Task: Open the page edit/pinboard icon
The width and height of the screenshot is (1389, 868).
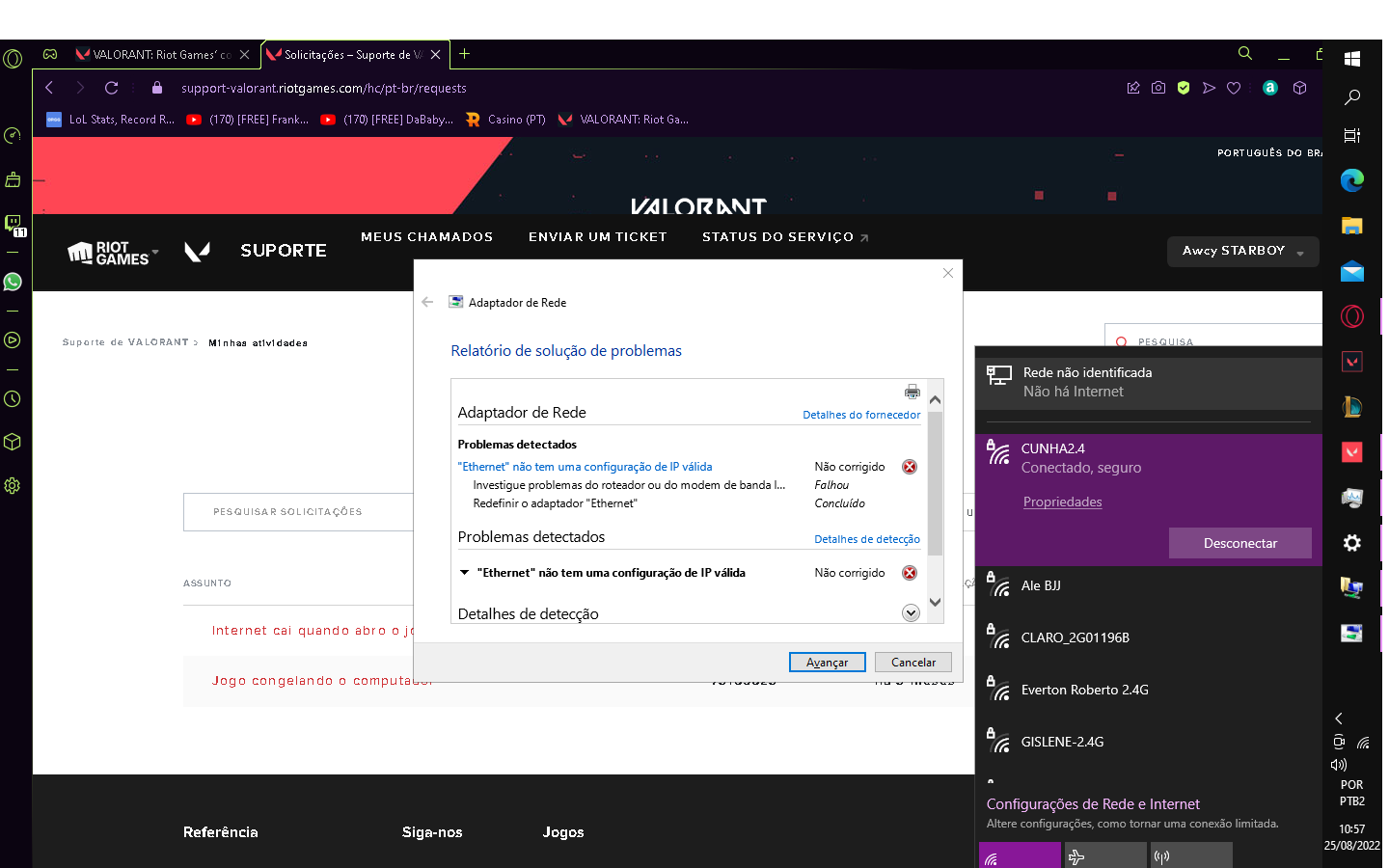Action: click(x=1133, y=88)
